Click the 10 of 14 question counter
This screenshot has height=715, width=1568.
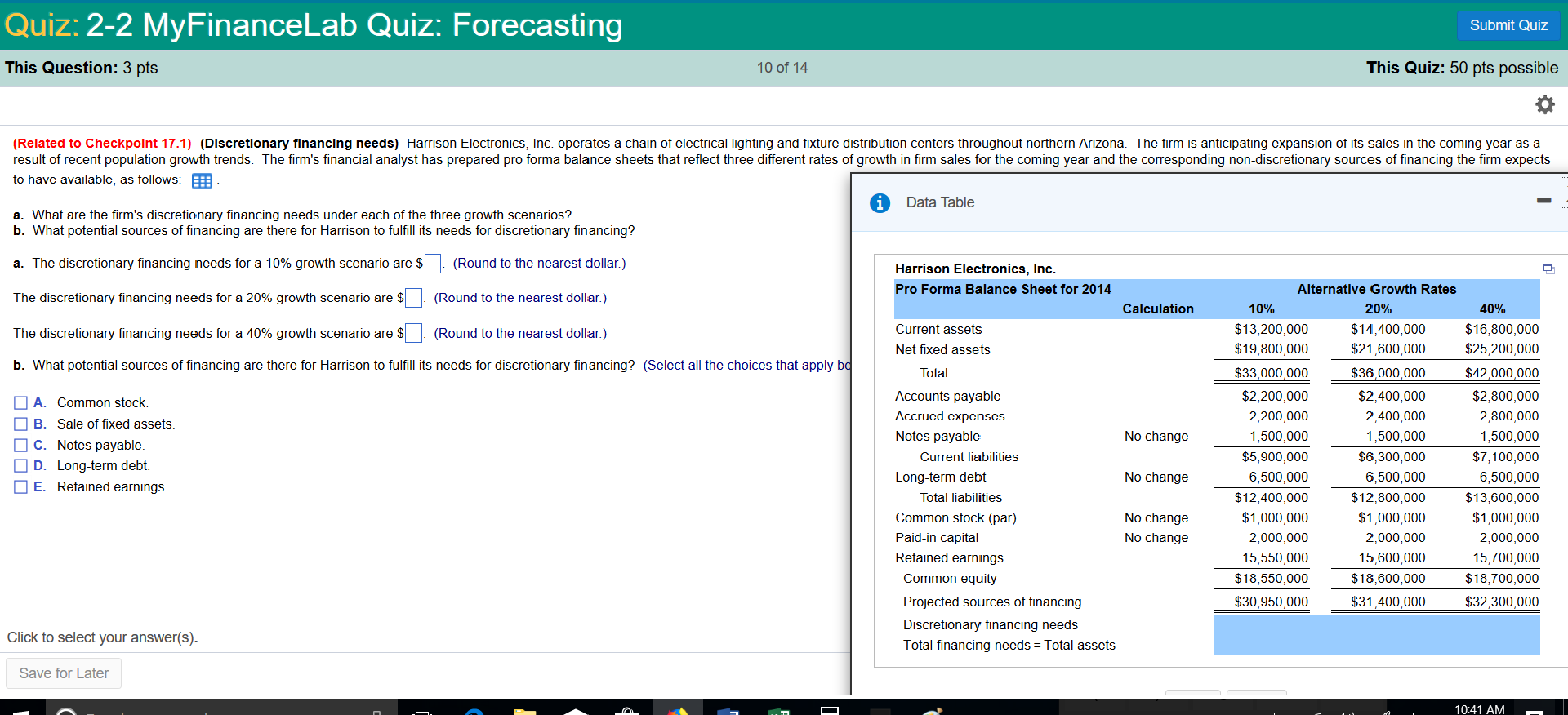782,68
